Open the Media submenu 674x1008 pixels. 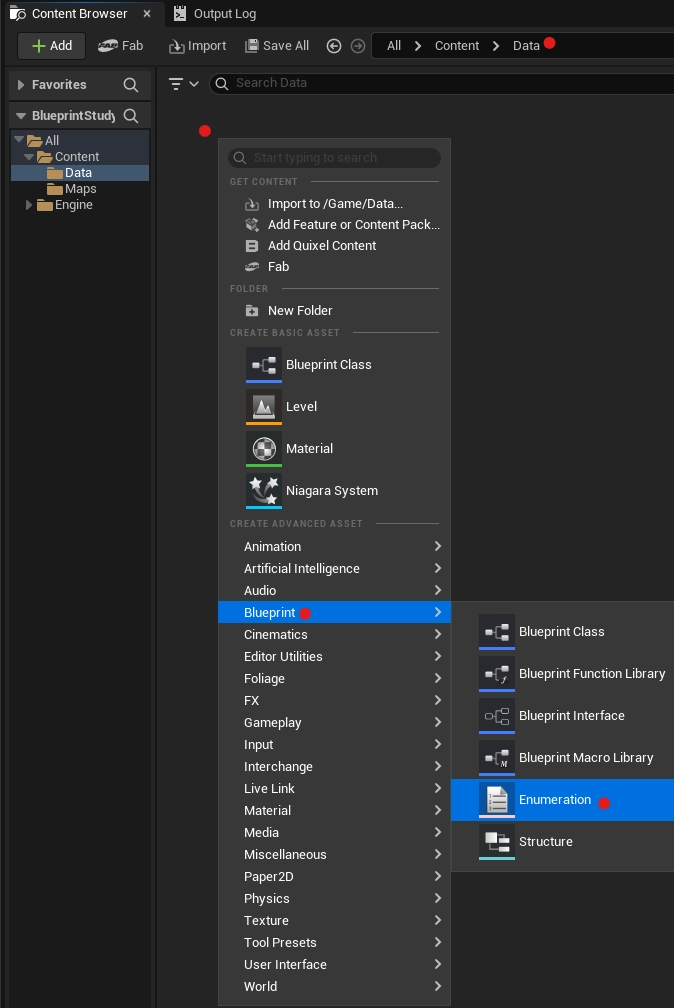[x=334, y=832]
